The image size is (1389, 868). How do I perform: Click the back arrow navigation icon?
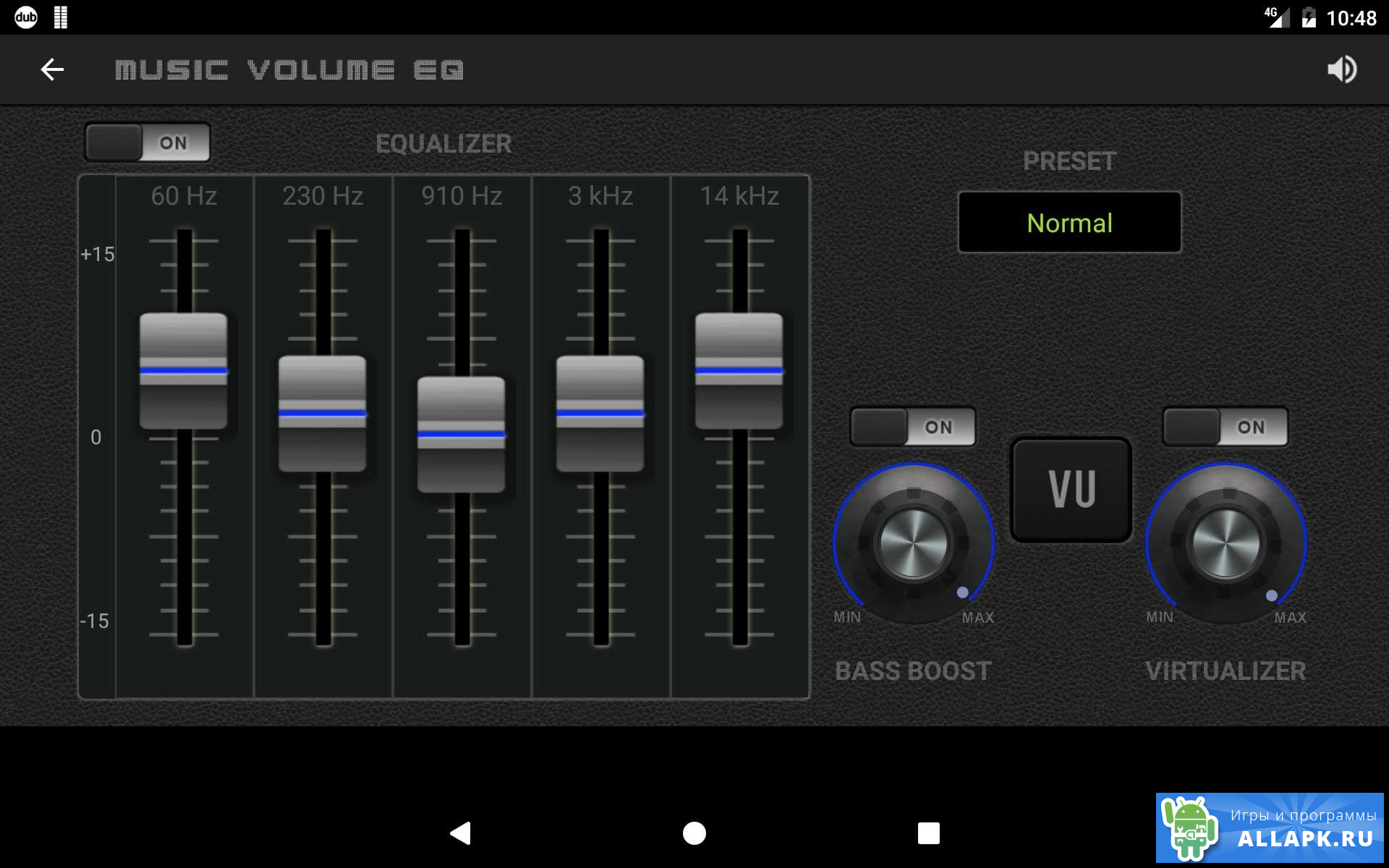52,69
